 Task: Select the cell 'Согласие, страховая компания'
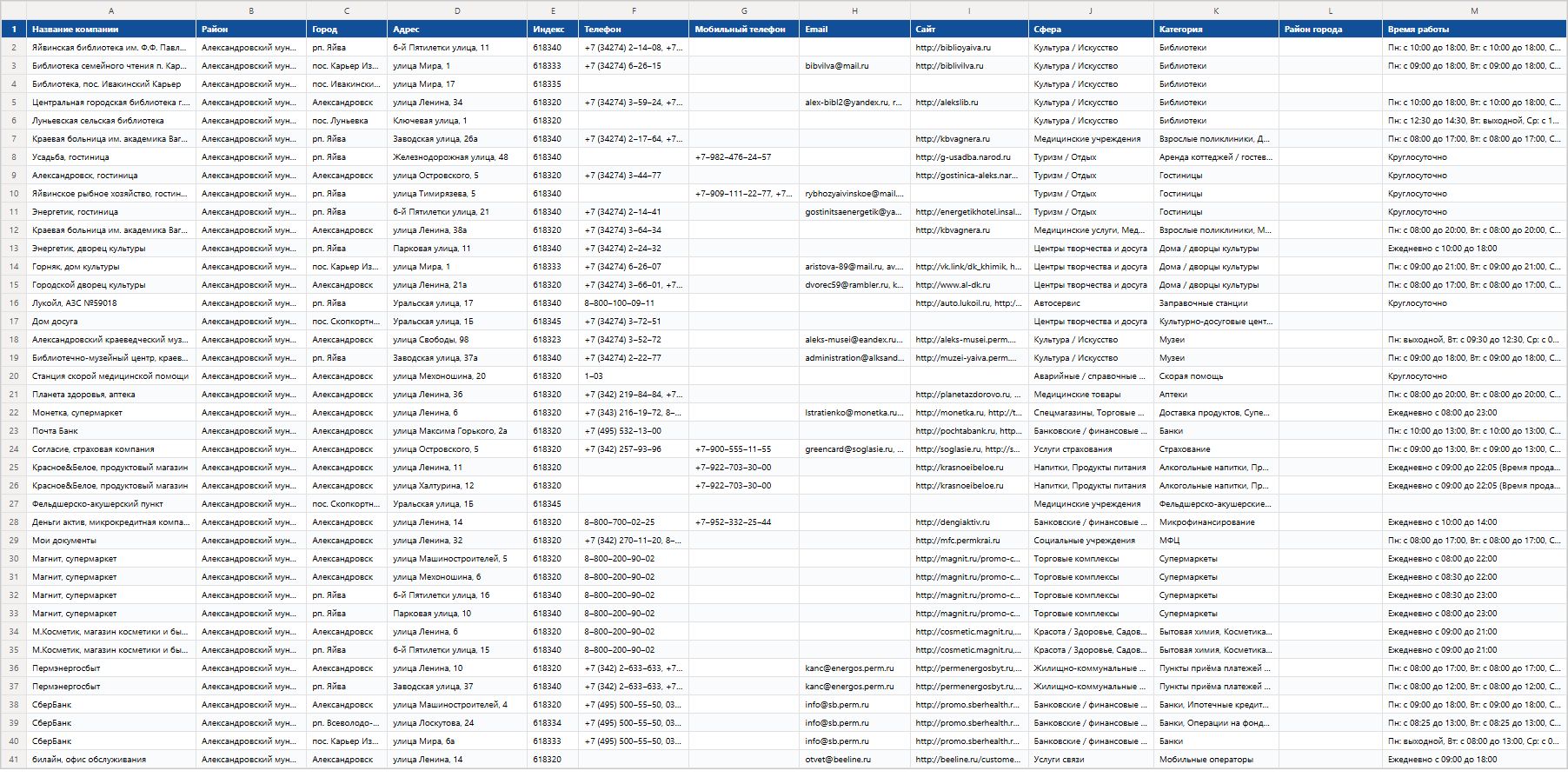111,449
